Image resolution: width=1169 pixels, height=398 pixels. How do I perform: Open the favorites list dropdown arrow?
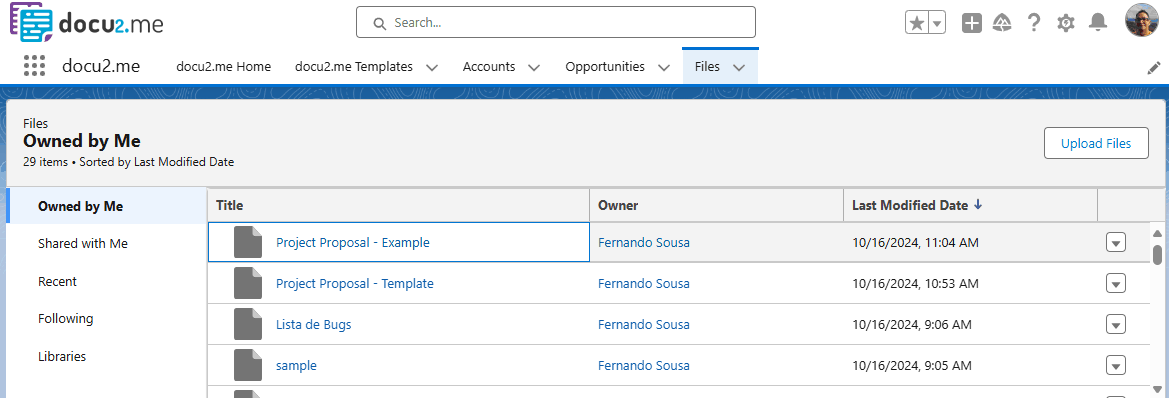(x=938, y=23)
